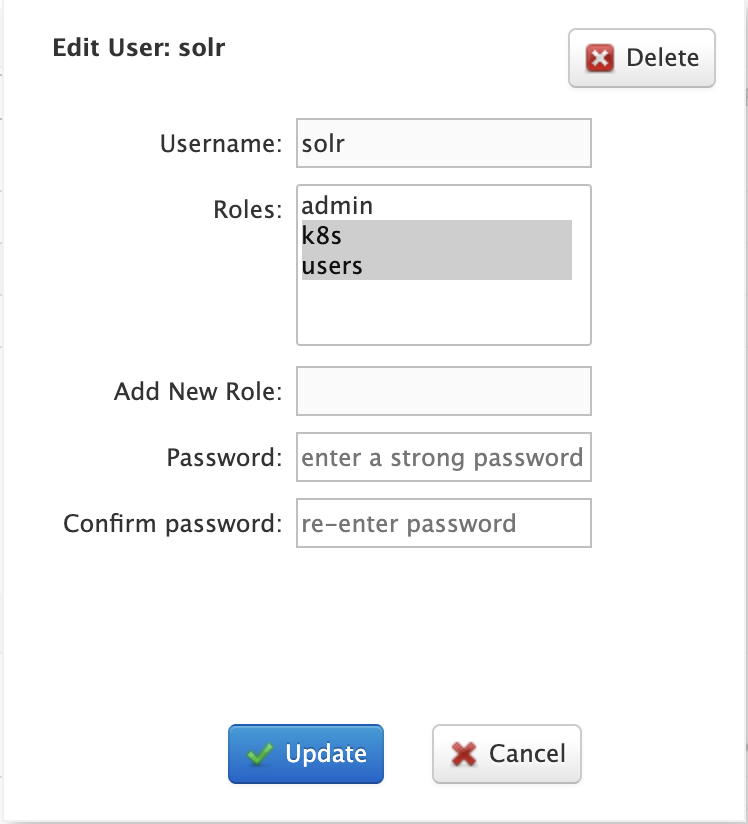Focus the Username field containing solr
The height and width of the screenshot is (824, 748).
(443, 143)
